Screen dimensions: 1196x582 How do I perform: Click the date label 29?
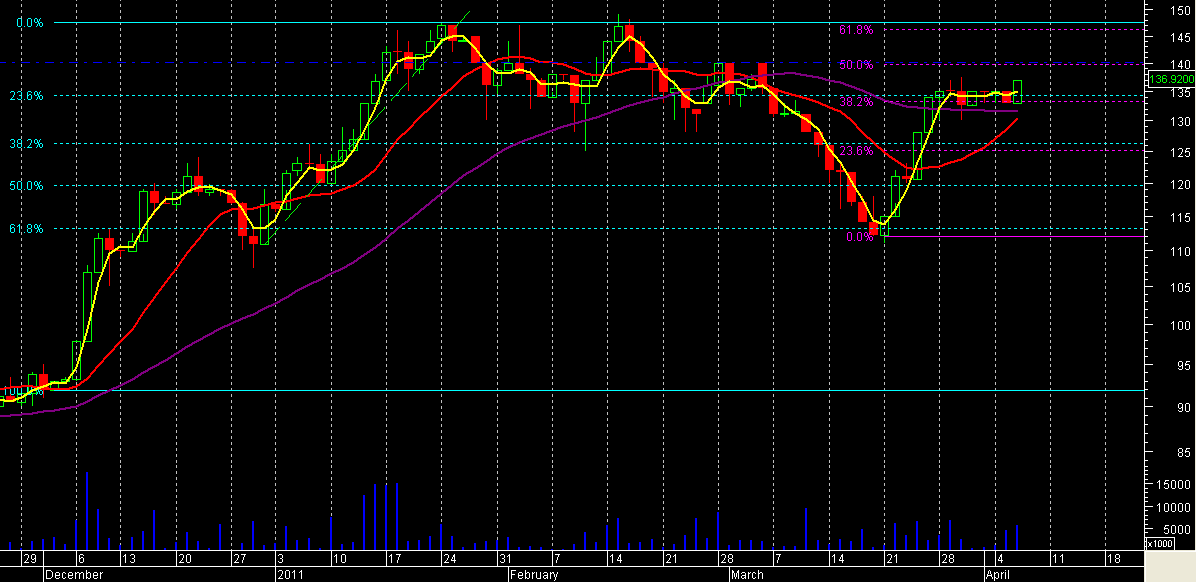[x=29, y=558]
